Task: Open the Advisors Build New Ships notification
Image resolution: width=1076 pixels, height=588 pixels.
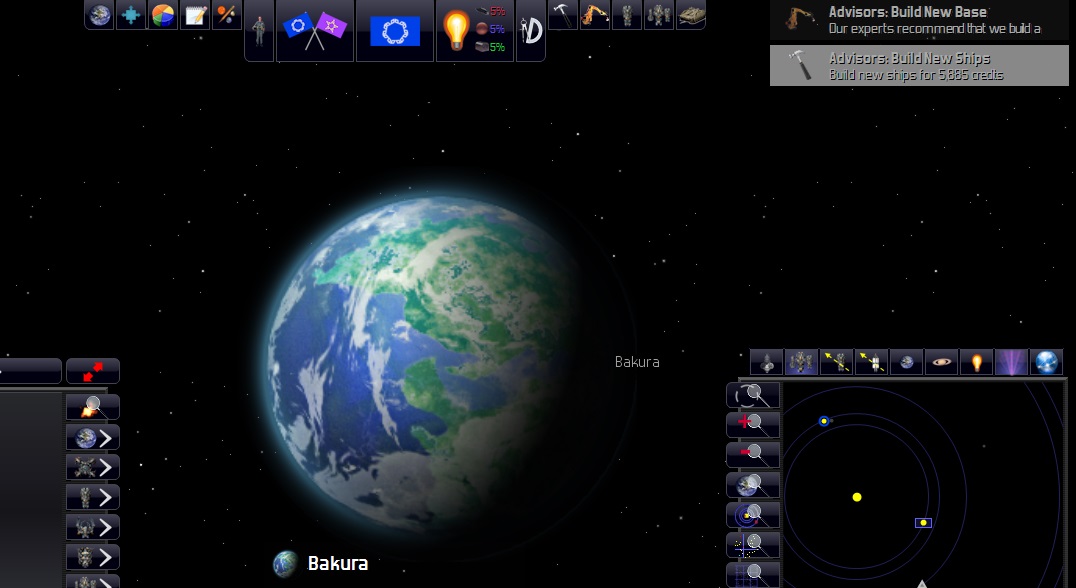Action: pyautogui.click(x=919, y=66)
